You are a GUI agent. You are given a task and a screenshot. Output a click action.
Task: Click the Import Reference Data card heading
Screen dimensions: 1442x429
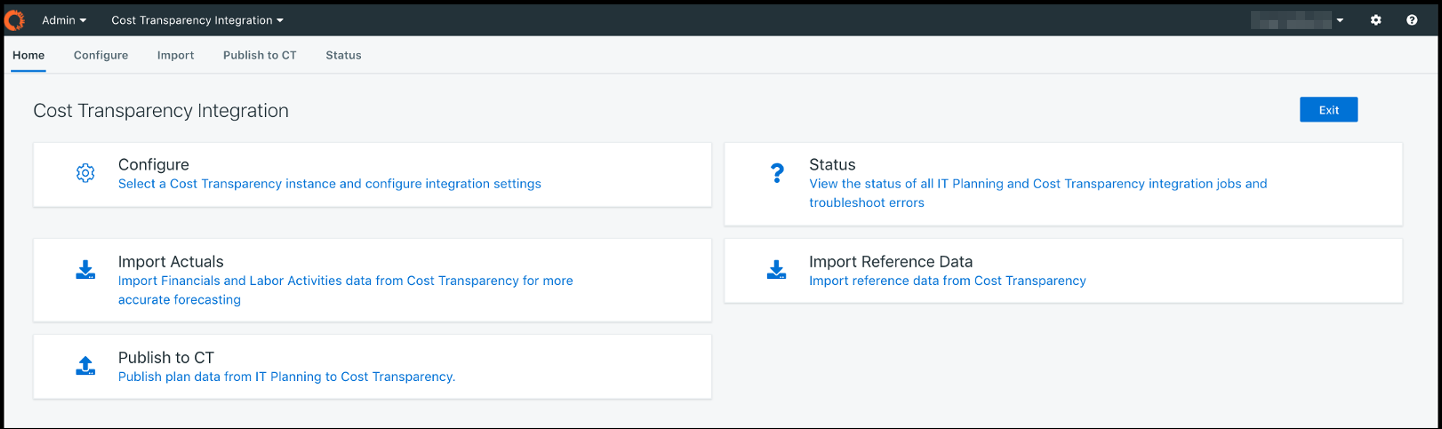coord(891,262)
